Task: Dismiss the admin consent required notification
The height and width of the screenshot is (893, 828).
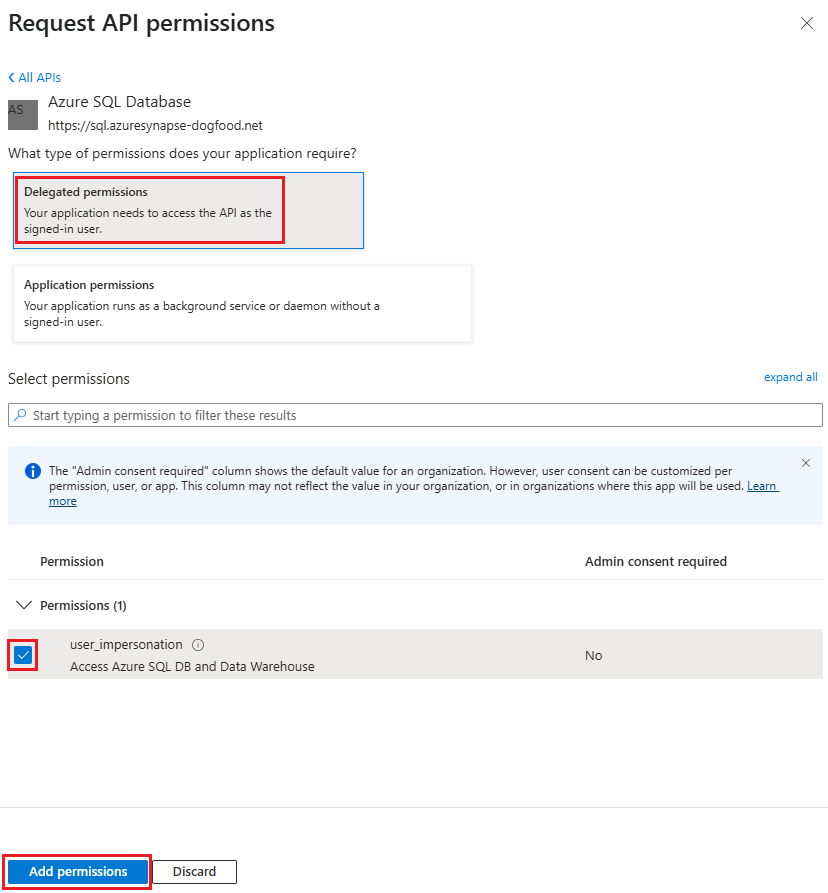Action: click(x=806, y=462)
